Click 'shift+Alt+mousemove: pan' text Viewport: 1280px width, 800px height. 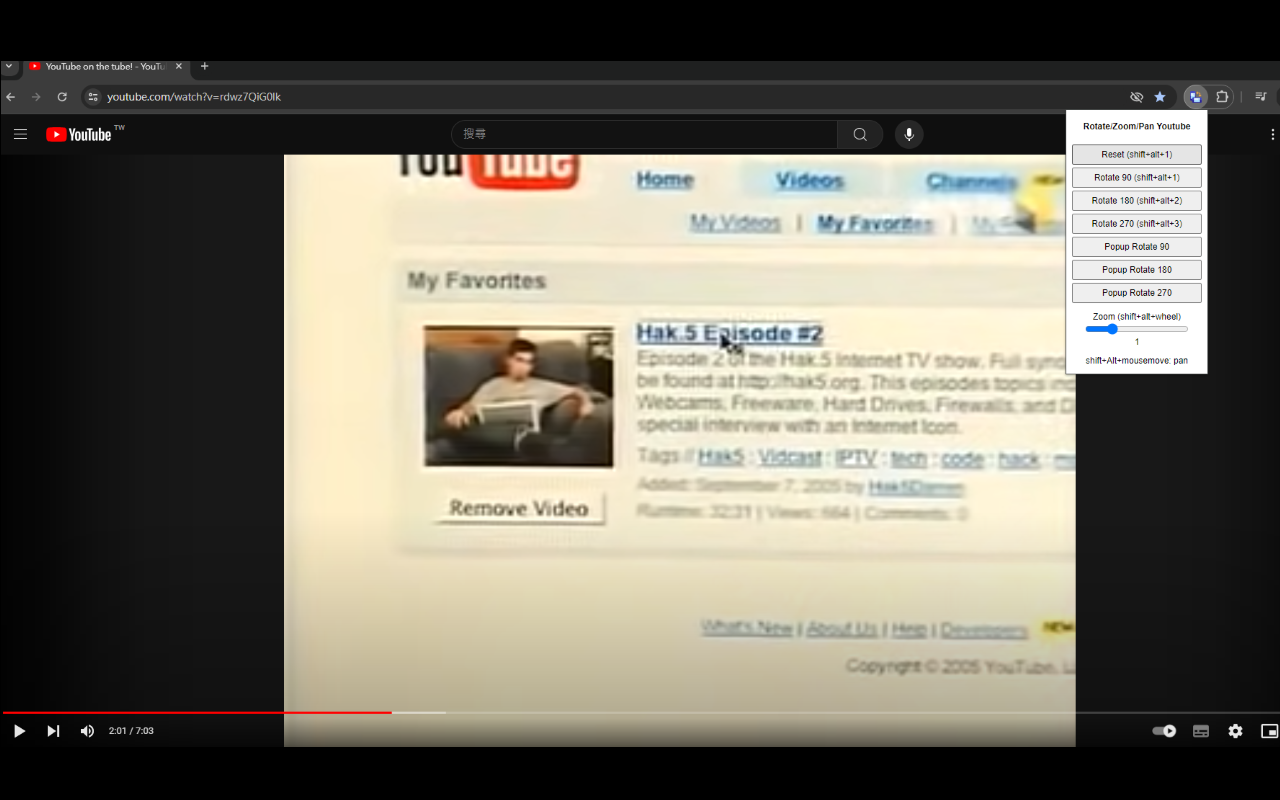(x=1137, y=360)
